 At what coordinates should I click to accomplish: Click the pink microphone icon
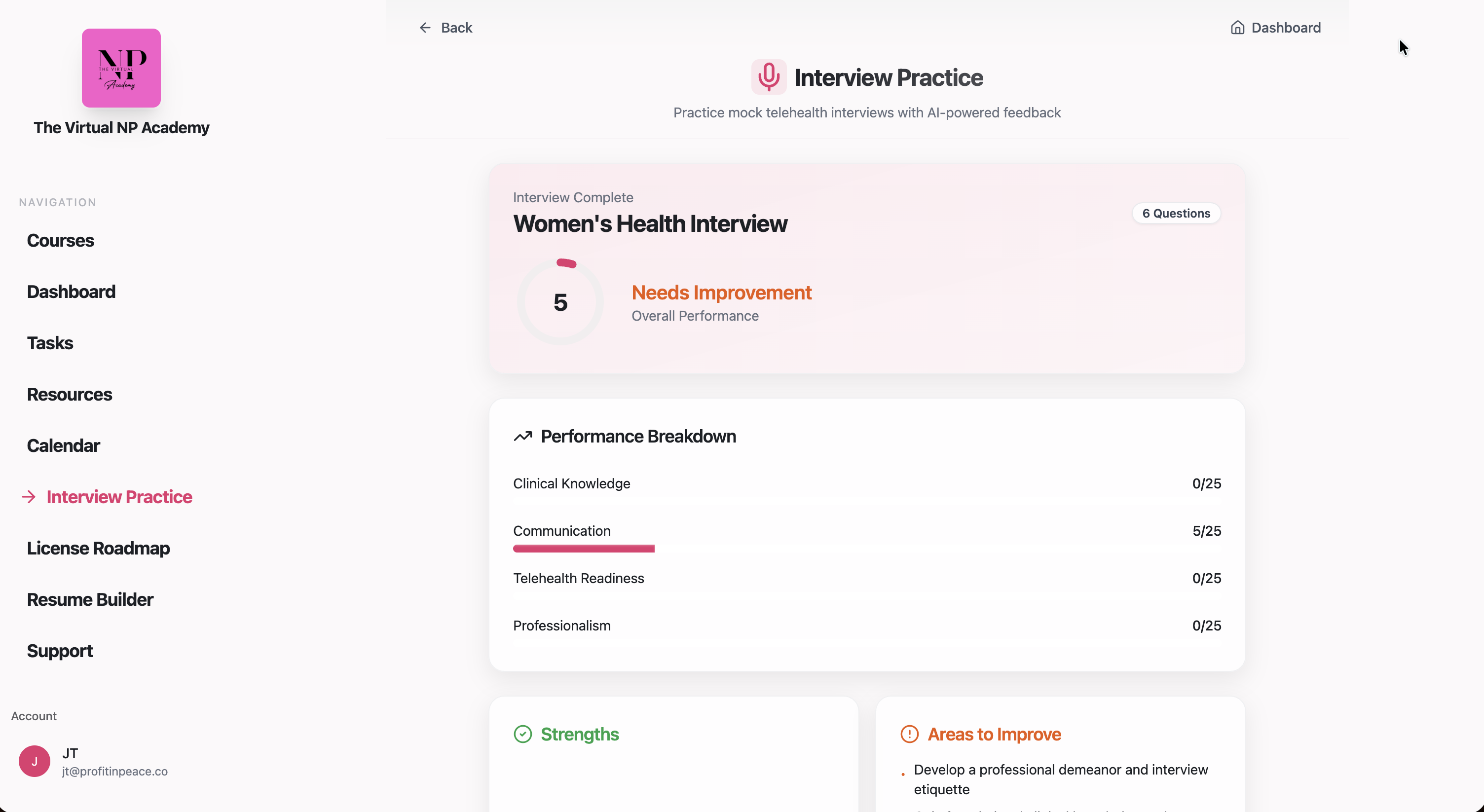pos(769,76)
